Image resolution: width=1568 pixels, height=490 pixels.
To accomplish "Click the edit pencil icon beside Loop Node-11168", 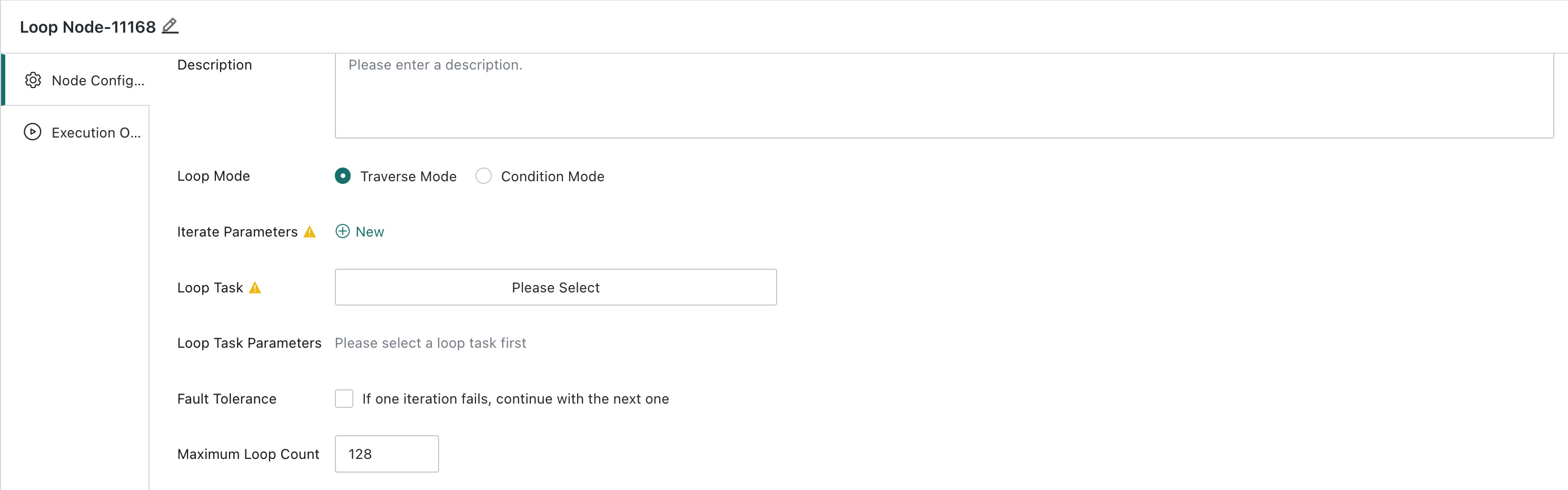I will click(x=170, y=26).
